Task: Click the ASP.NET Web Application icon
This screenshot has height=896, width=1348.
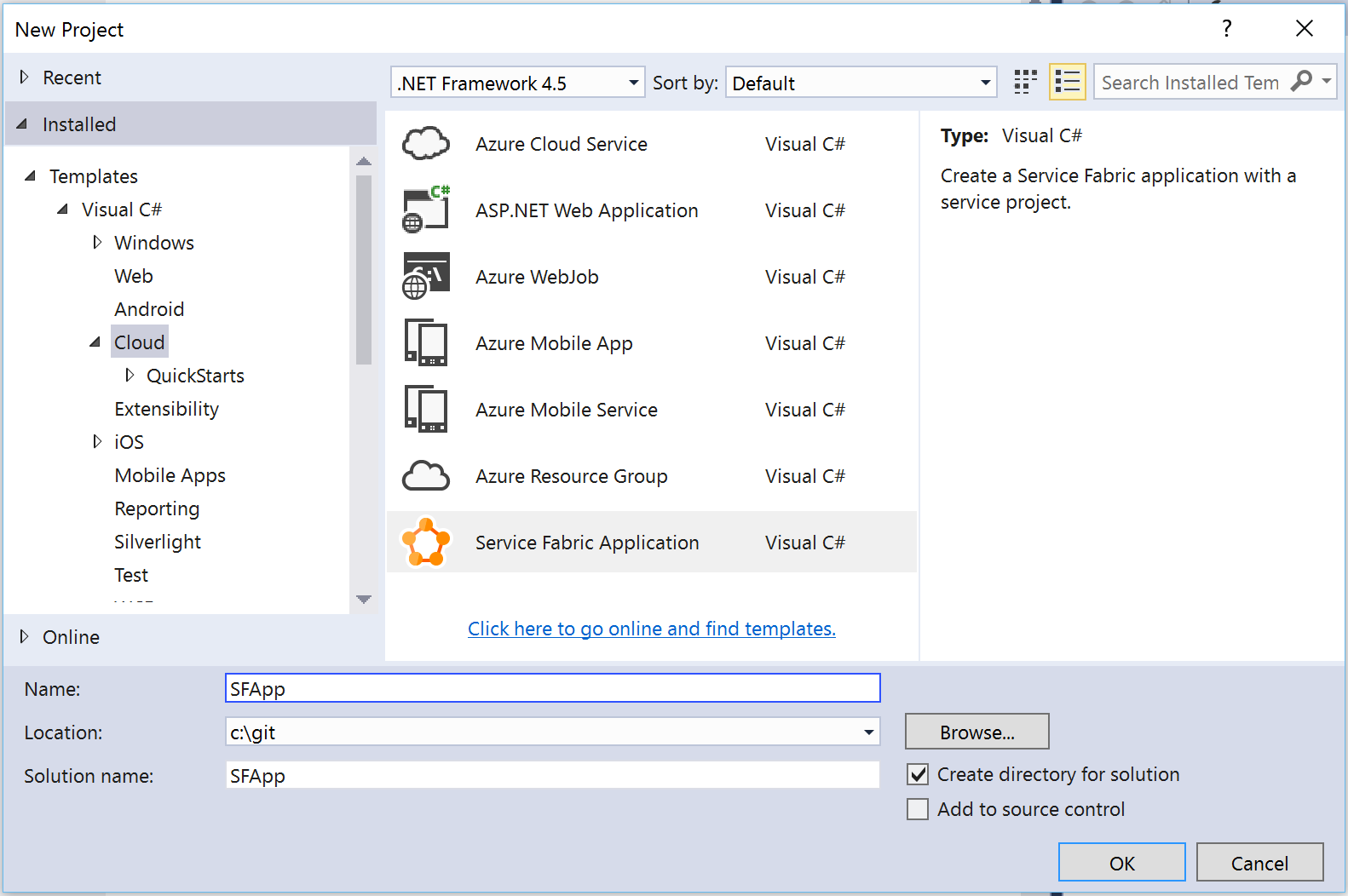Action: tap(426, 210)
